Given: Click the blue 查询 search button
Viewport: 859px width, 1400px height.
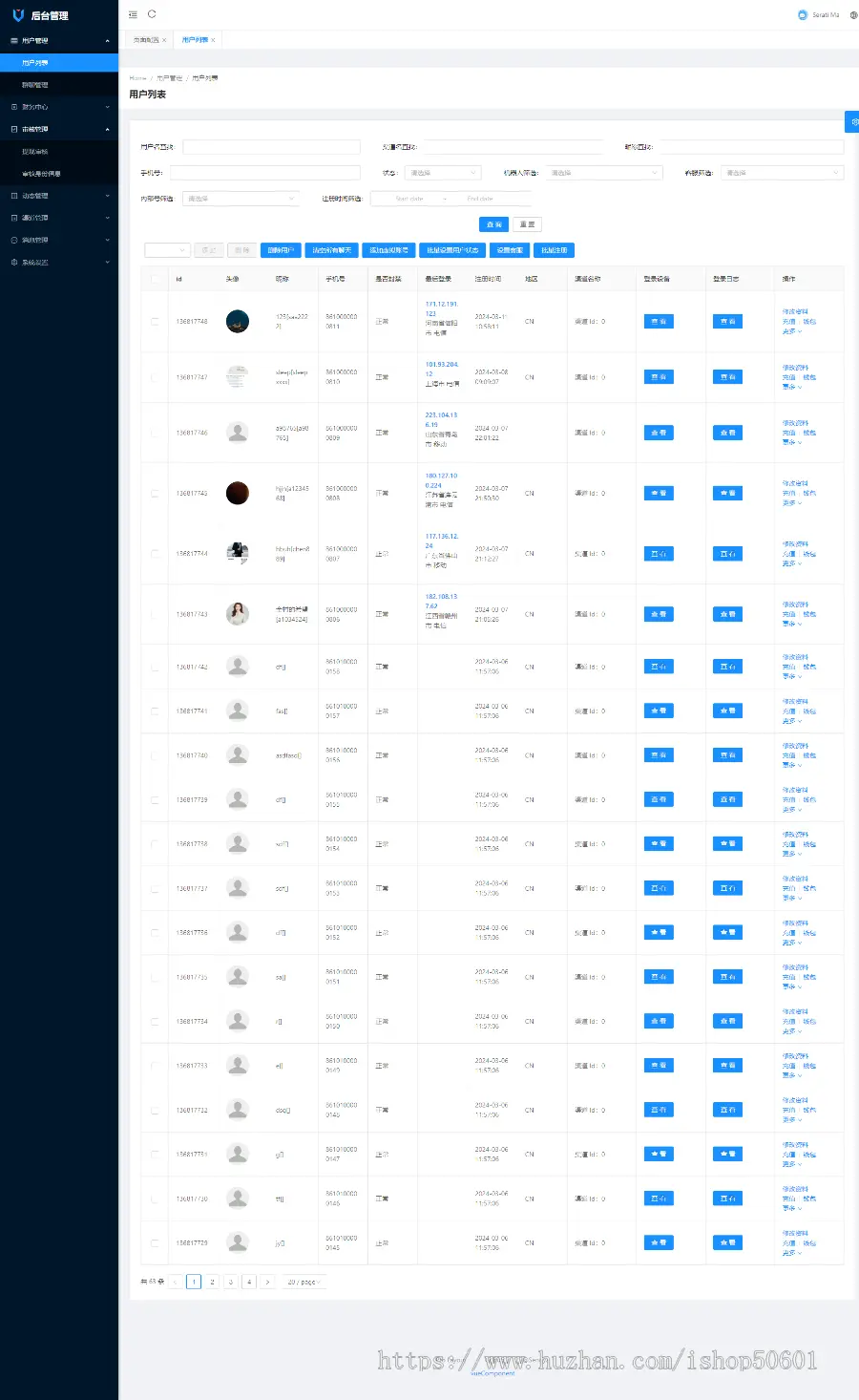Looking at the screenshot, I should pyautogui.click(x=493, y=224).
